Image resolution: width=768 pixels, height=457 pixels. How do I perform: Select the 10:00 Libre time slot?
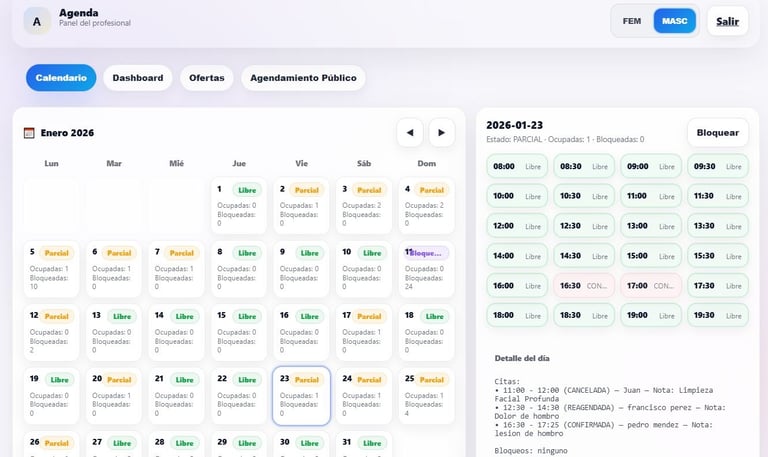point(517,196)
